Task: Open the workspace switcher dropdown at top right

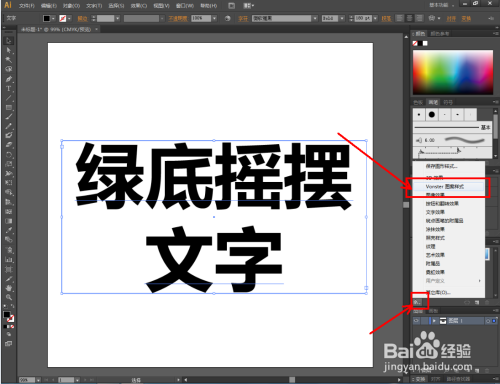Action: pyautogui.click(x=442, y=5)
